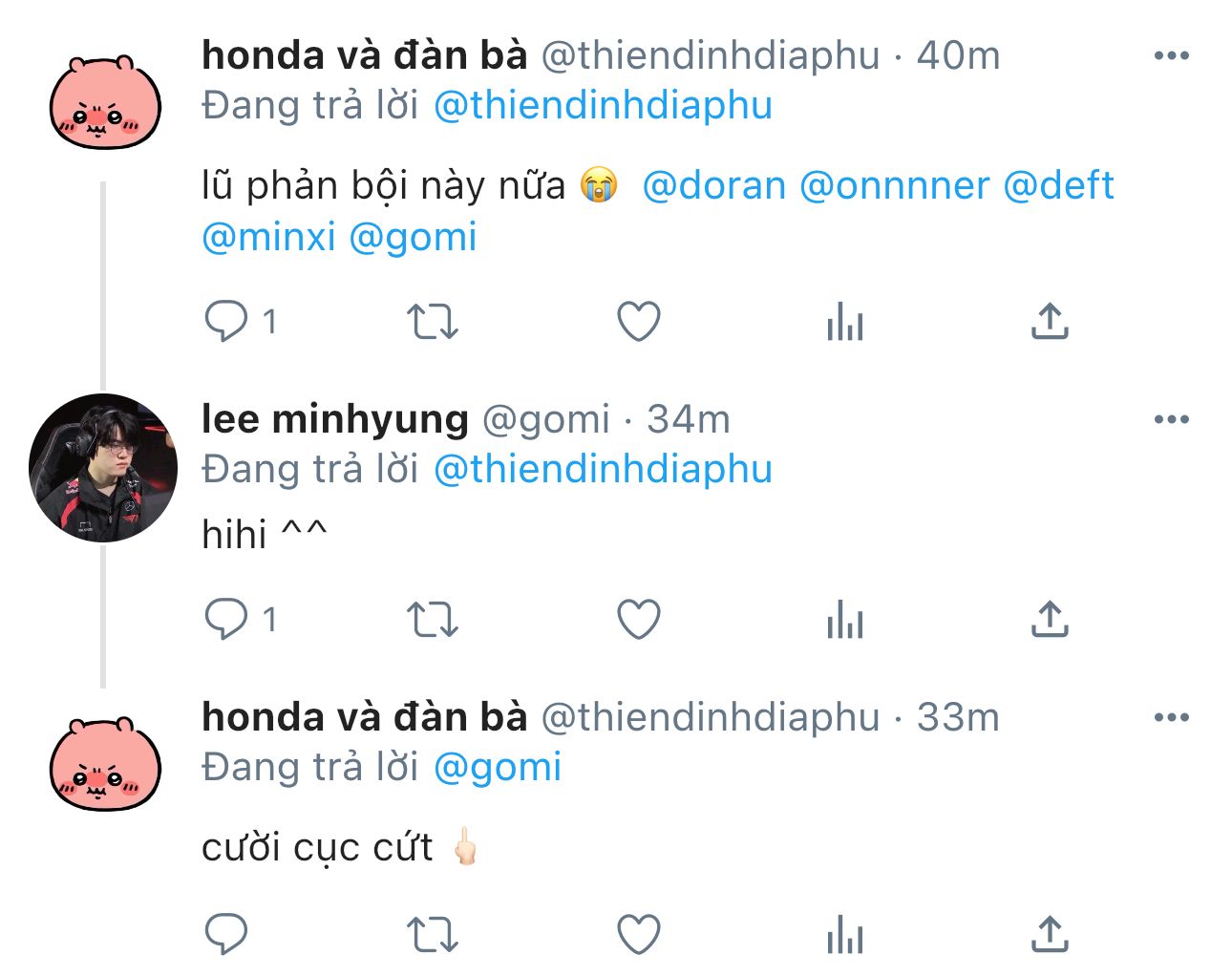Viewport: 1232px width, 976px height.
Task: Like the hihi ^^ tweet
Action: pyautogui.click(x=639, y=619)
